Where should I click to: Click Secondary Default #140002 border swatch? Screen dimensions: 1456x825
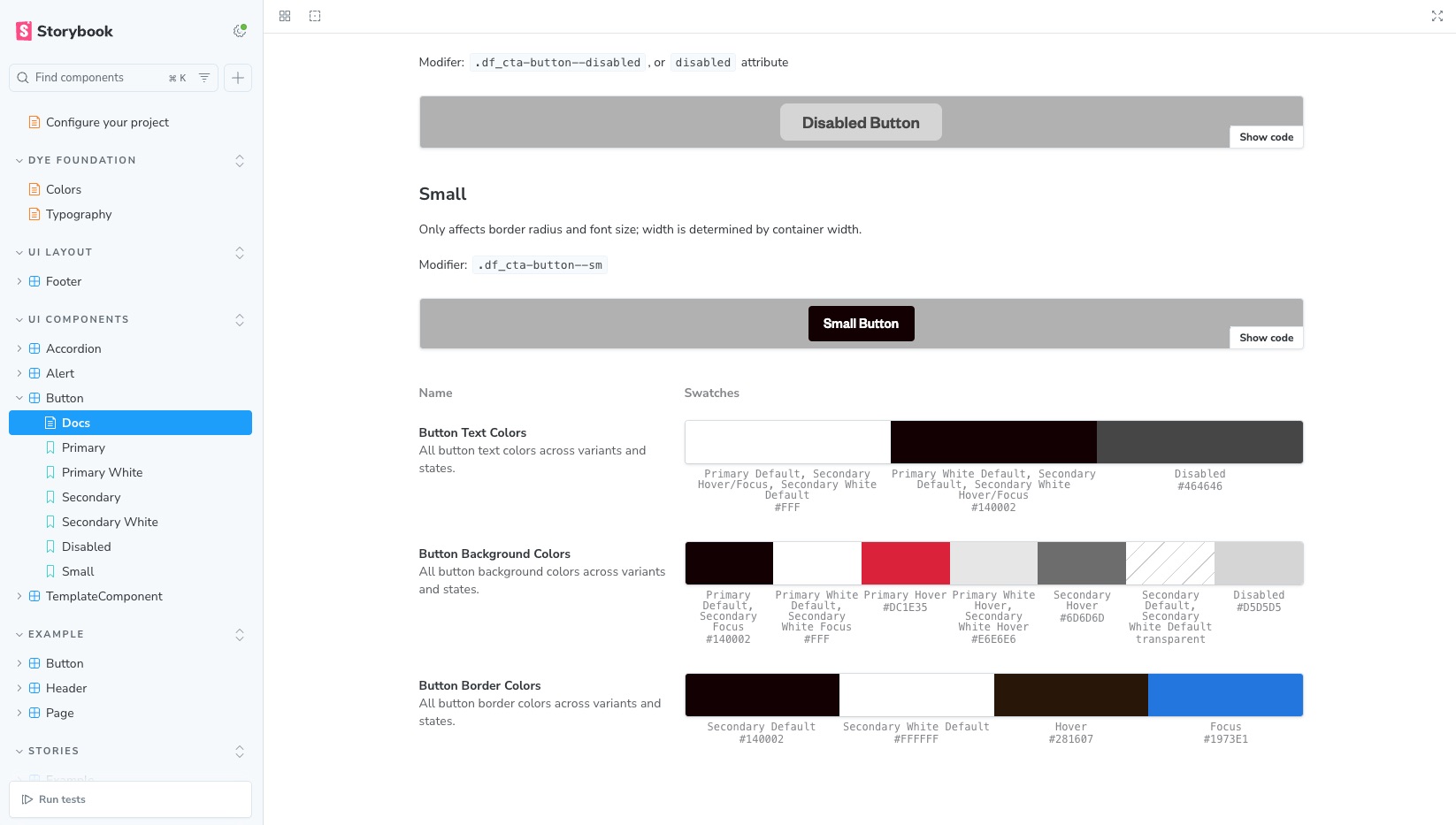pos(762,695)
